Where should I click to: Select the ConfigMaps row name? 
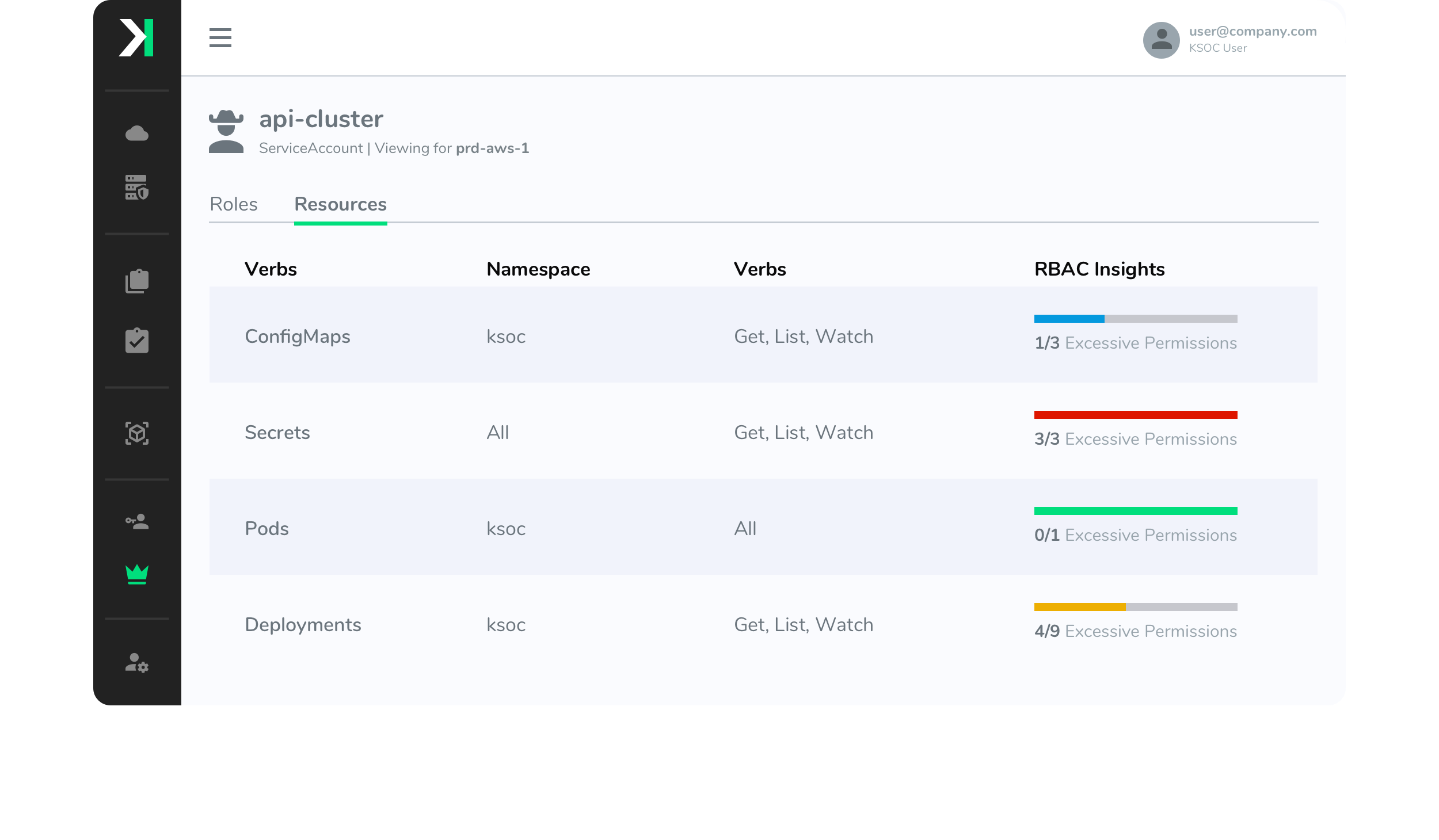point(298,337)
